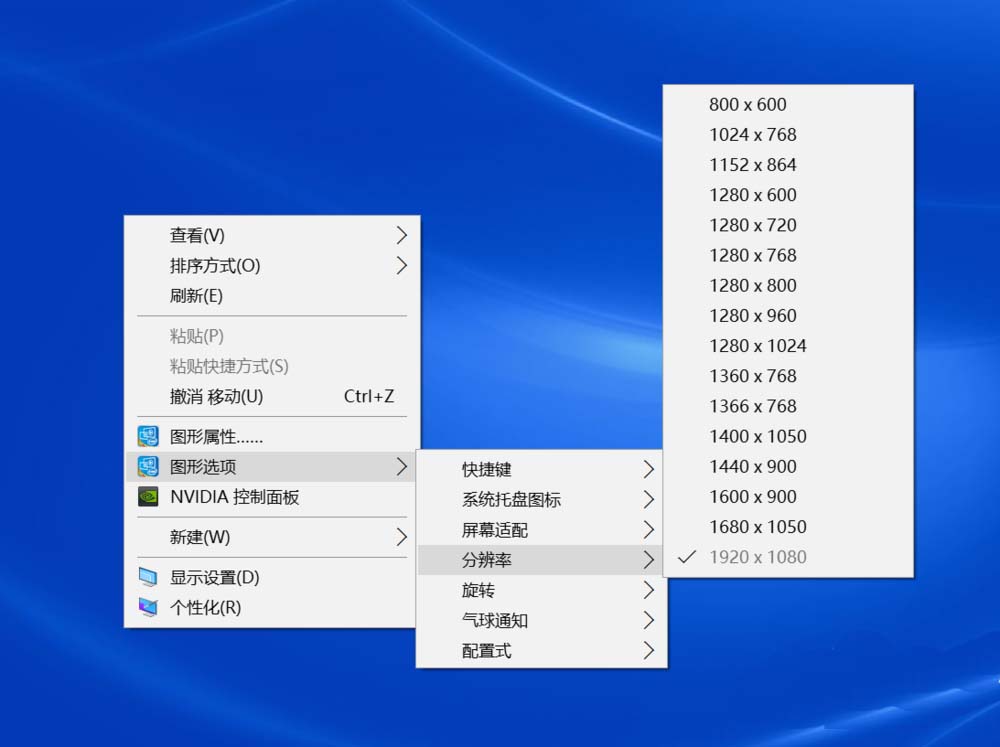Open the 系统托盘图标 submenu
Viewport: 1000px width, 747px height.
tap(511, 500)
